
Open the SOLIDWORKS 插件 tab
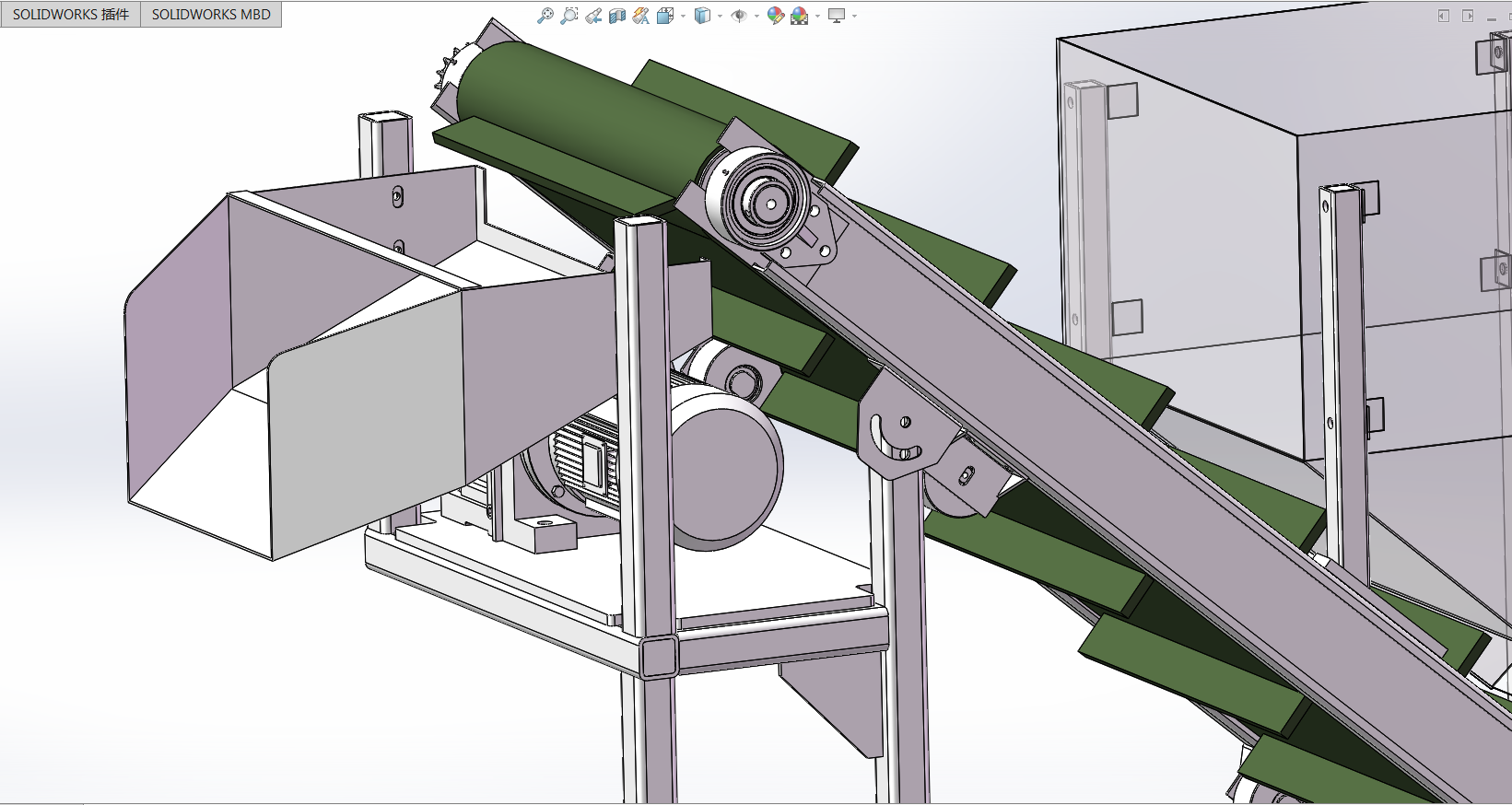71,15
